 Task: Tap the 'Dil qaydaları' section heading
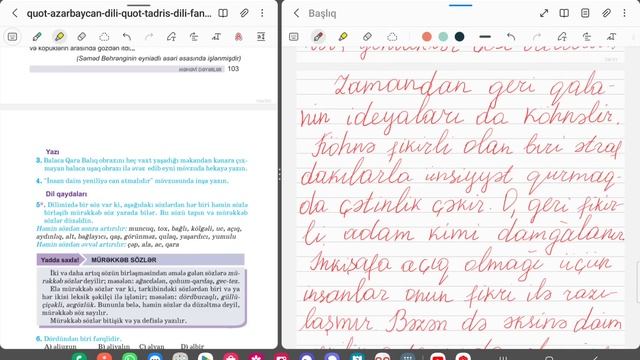click(x=66, y=194)
